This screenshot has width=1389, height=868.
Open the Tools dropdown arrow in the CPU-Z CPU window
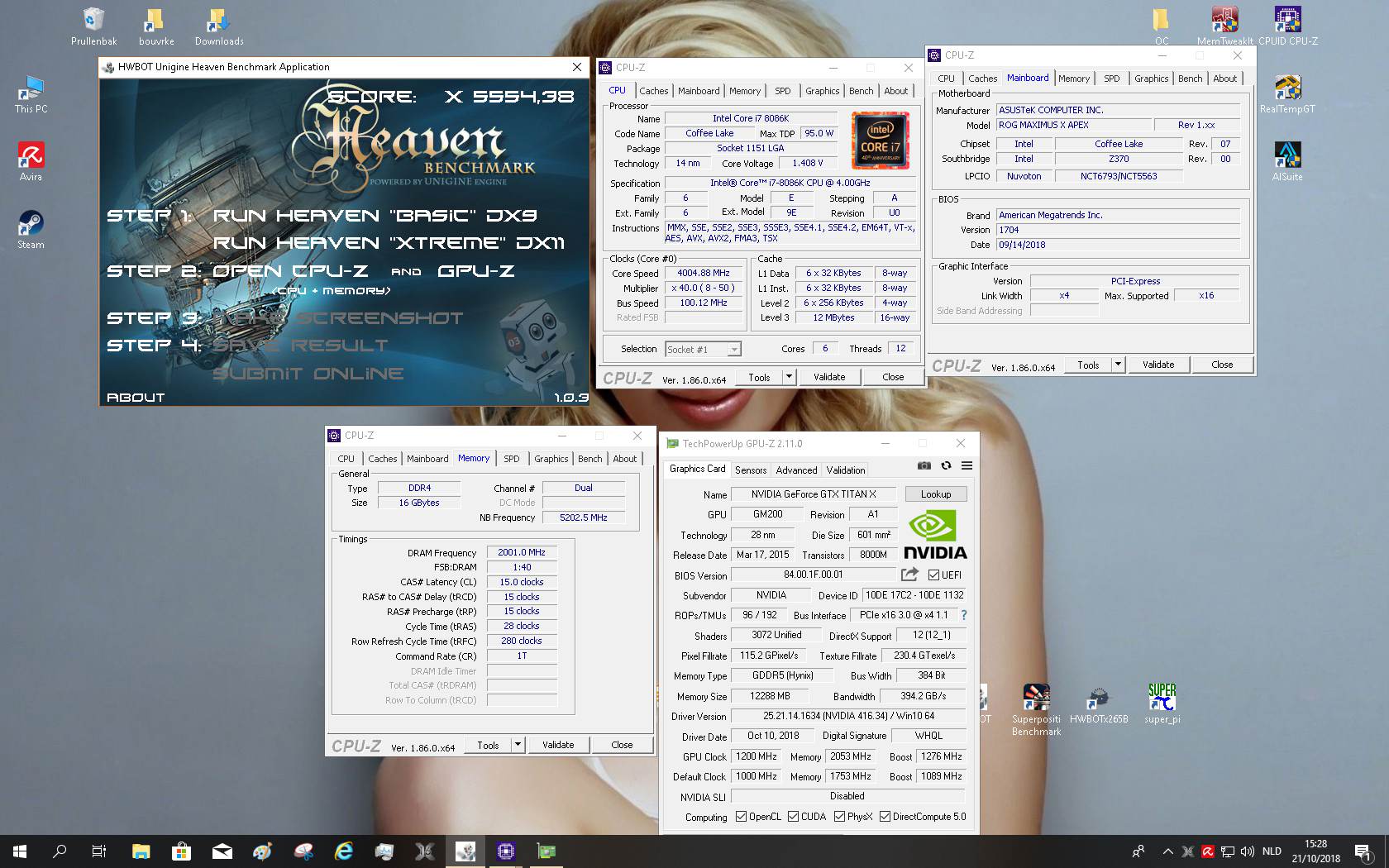coord(789,377)
